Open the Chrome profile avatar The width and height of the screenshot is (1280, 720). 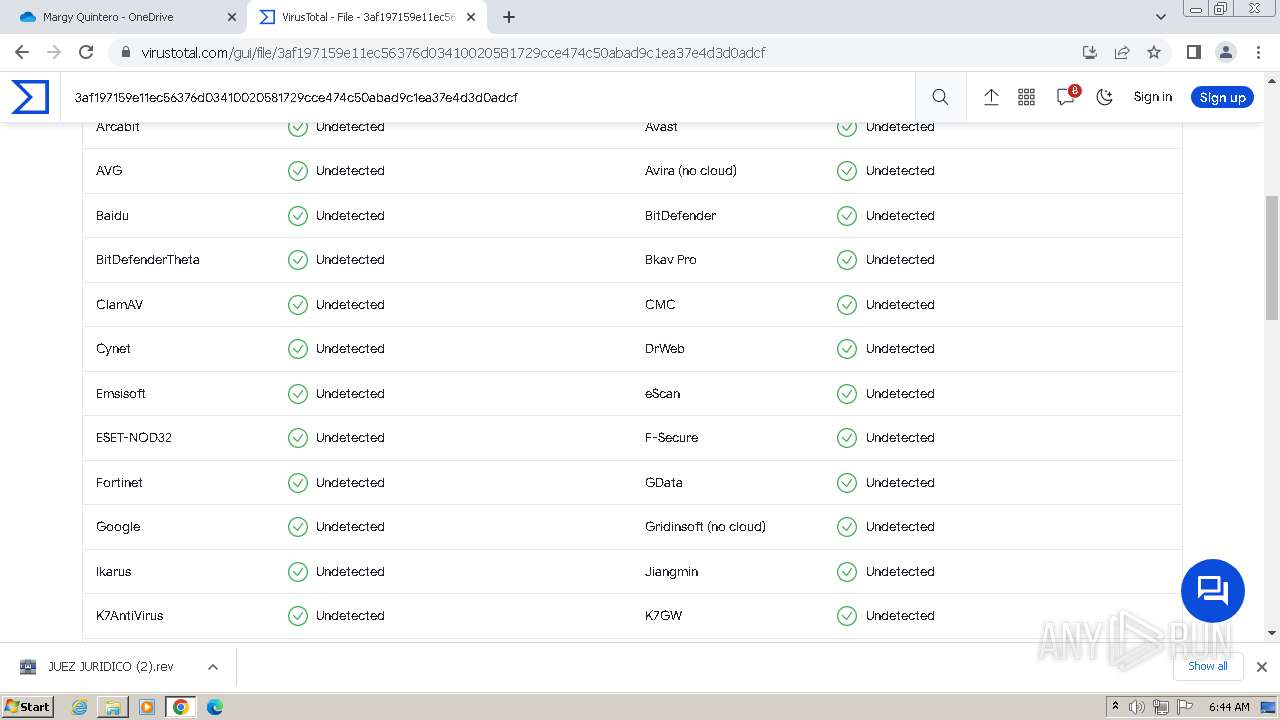(x=1225, y=52)
